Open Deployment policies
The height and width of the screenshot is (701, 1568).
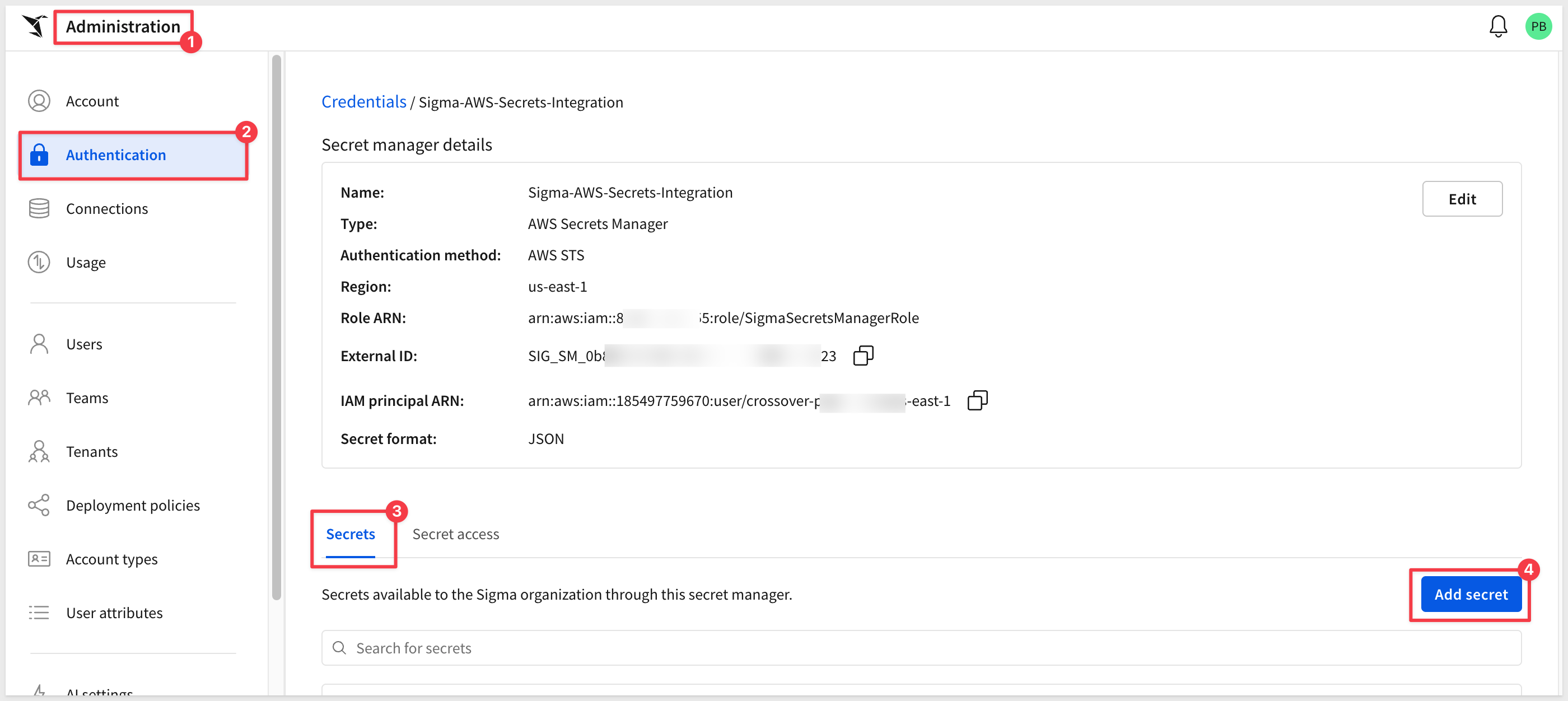coord(133,505)
